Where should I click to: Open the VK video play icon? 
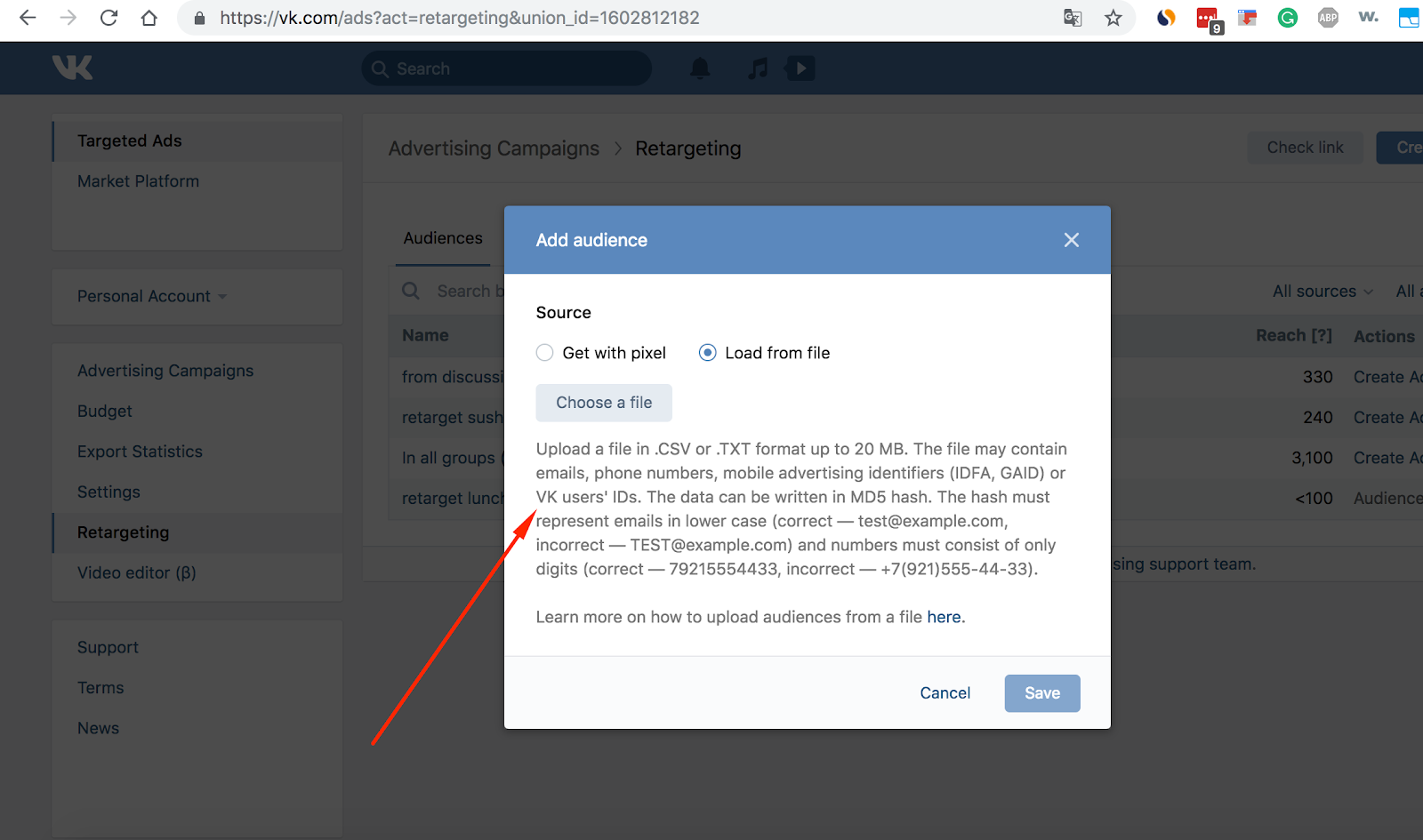click(x=800, y=68)
